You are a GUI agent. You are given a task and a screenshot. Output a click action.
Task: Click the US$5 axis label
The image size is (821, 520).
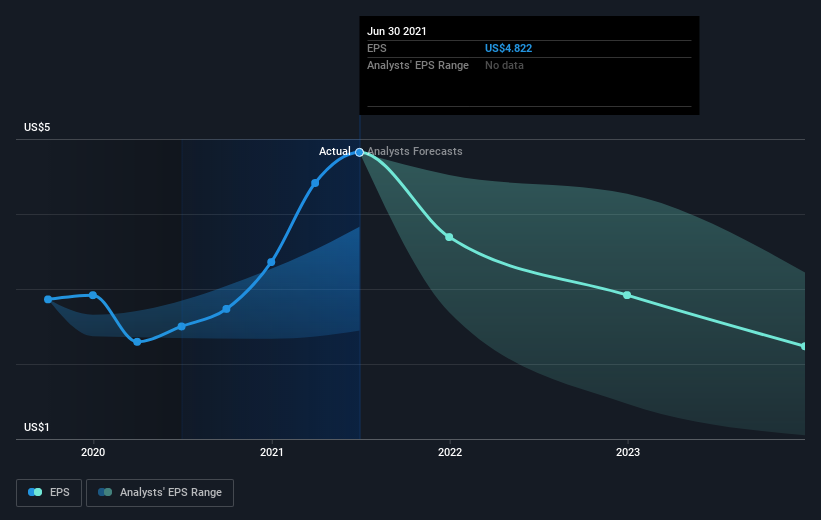pos(37,127)
